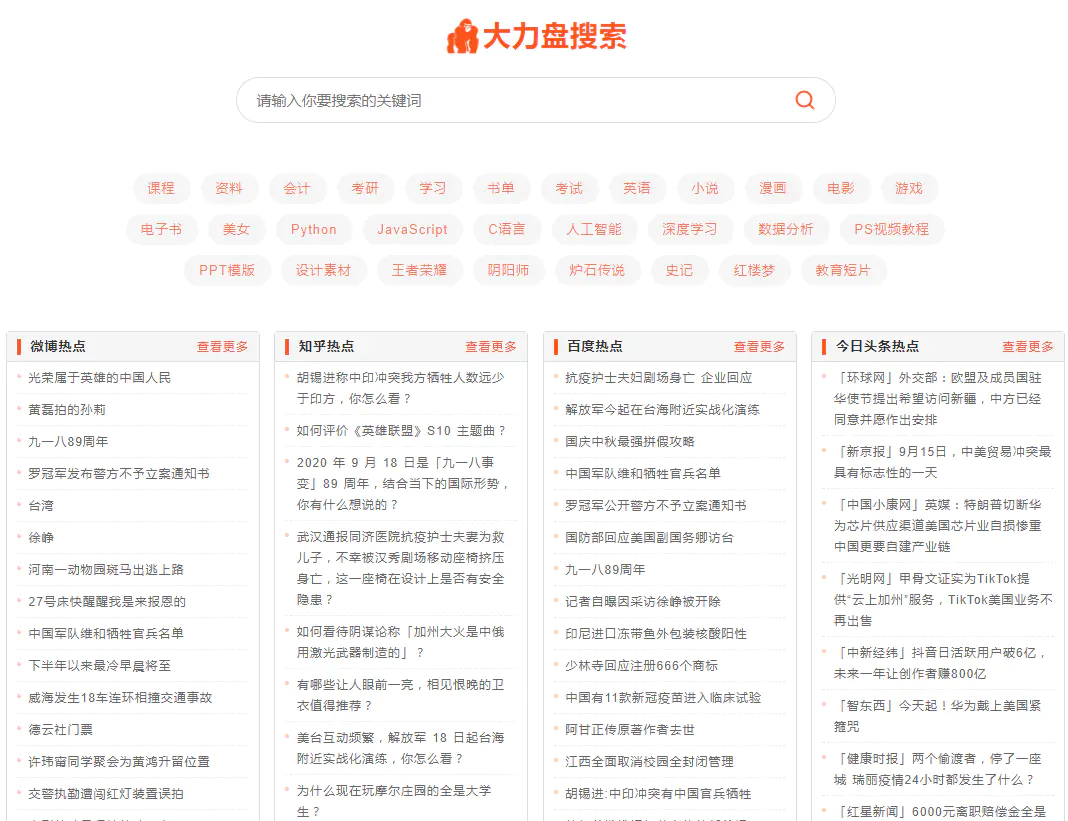This screenshot has width=1068, height=821.
Task: Open the C语言 tag
Action: tap(507, 229)
